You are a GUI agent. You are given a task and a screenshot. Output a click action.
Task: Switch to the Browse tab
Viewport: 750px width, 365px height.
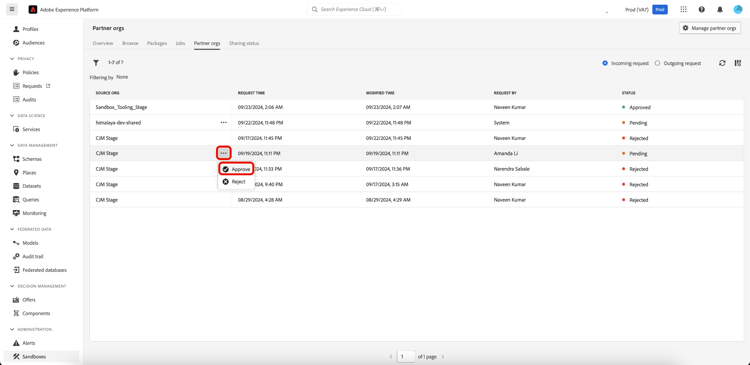pos(130,43)
